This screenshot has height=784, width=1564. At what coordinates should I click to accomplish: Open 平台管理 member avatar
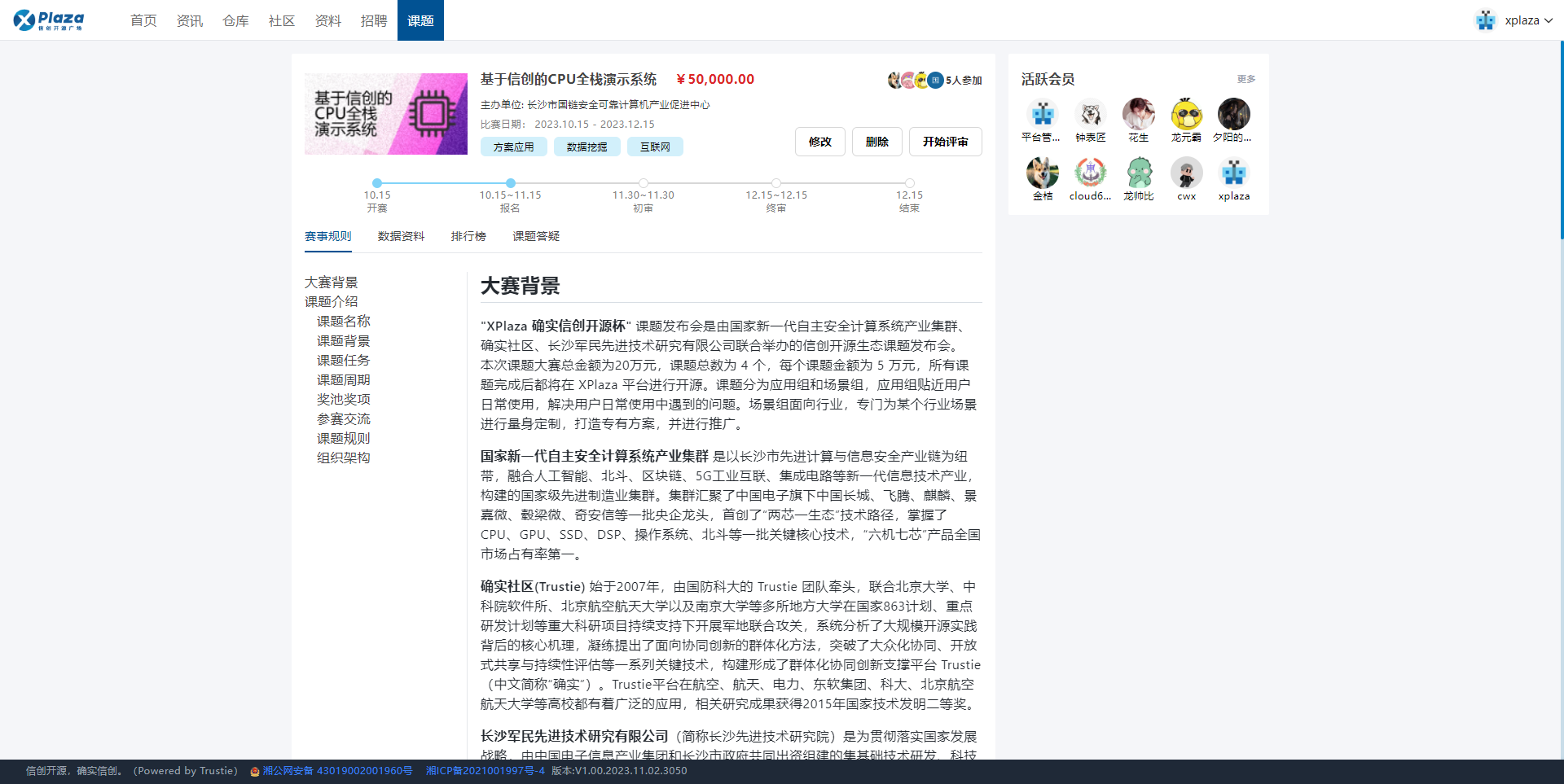[x=1042, y=115]
